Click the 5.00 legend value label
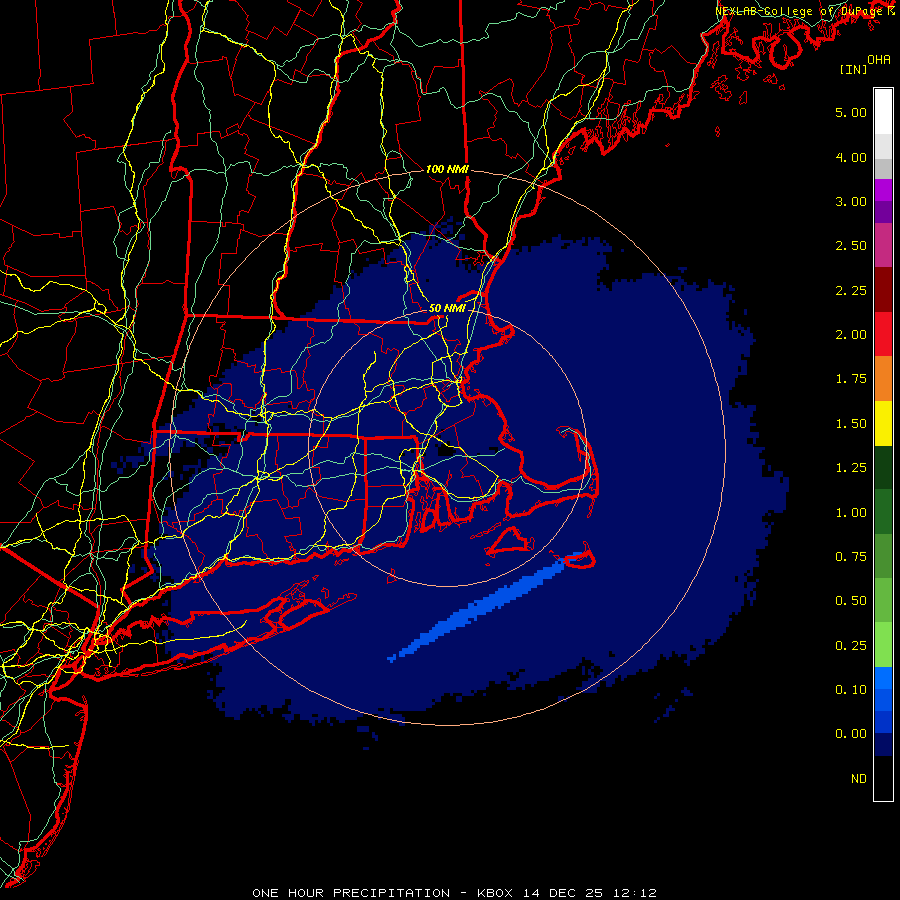Image resolution: width=900 pixels, height=900 pixels. (851, 112)
